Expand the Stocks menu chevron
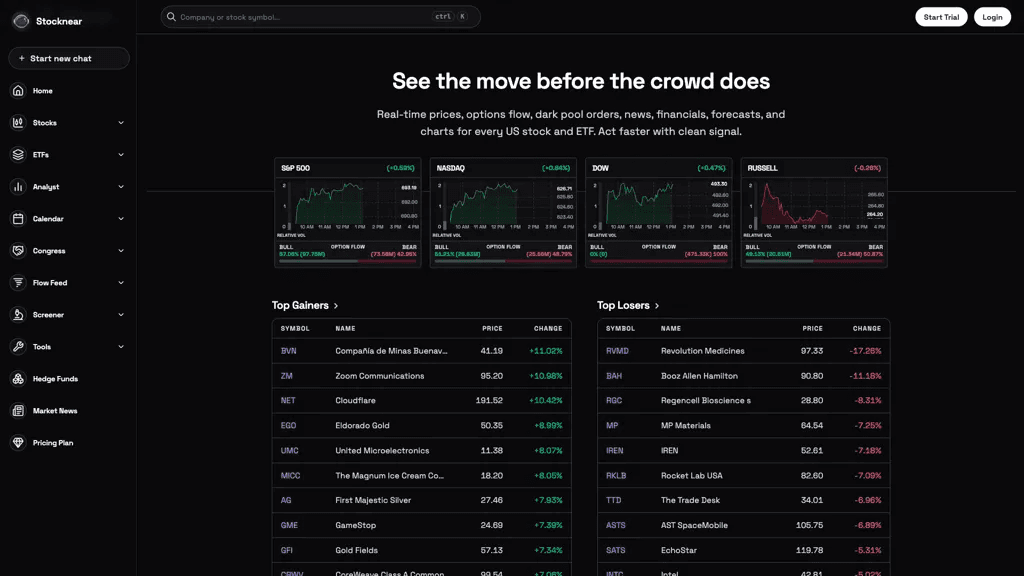 [x=121, y=123]
